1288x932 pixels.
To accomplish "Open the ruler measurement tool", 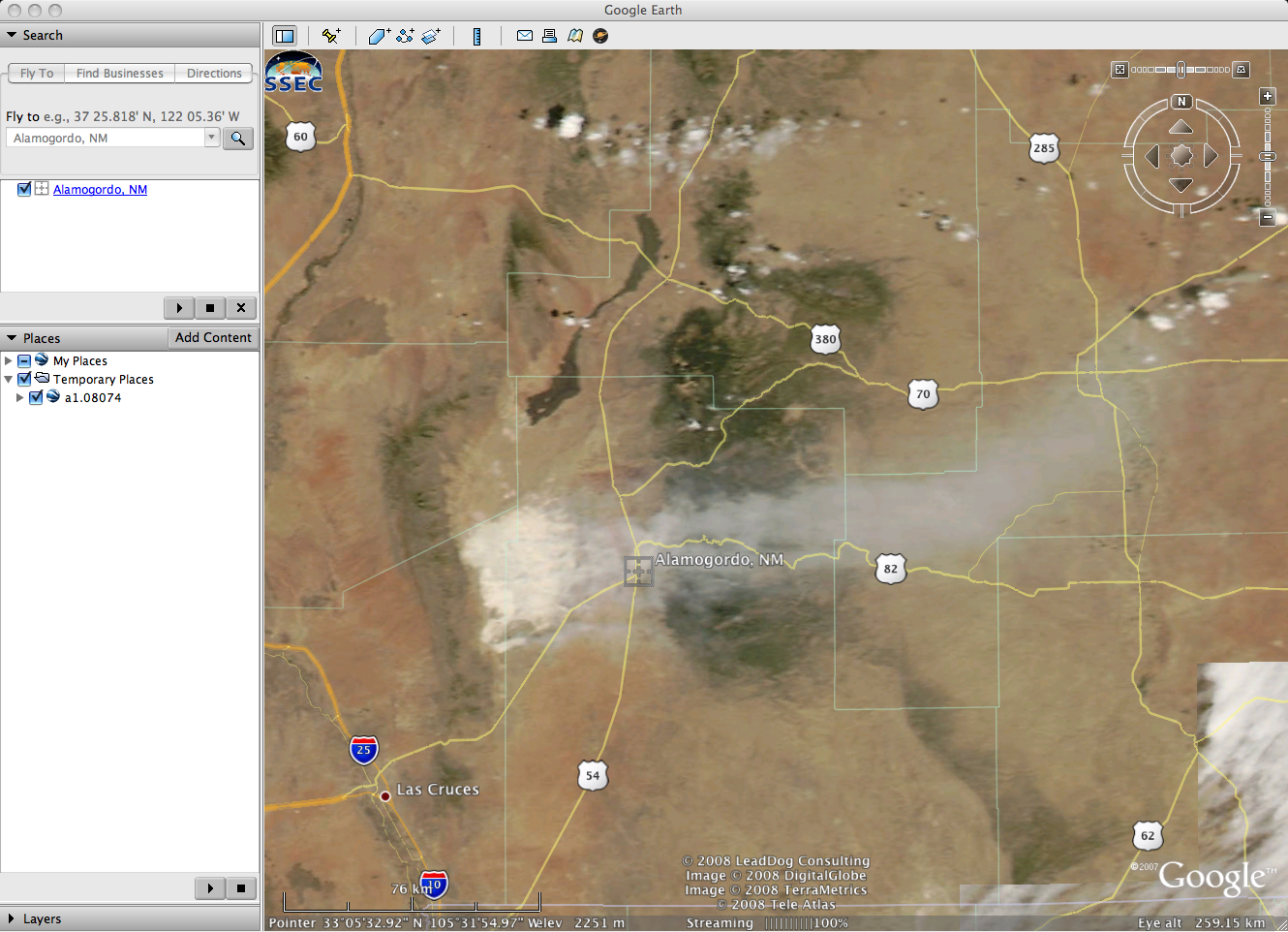I will (x=477, y=36).
